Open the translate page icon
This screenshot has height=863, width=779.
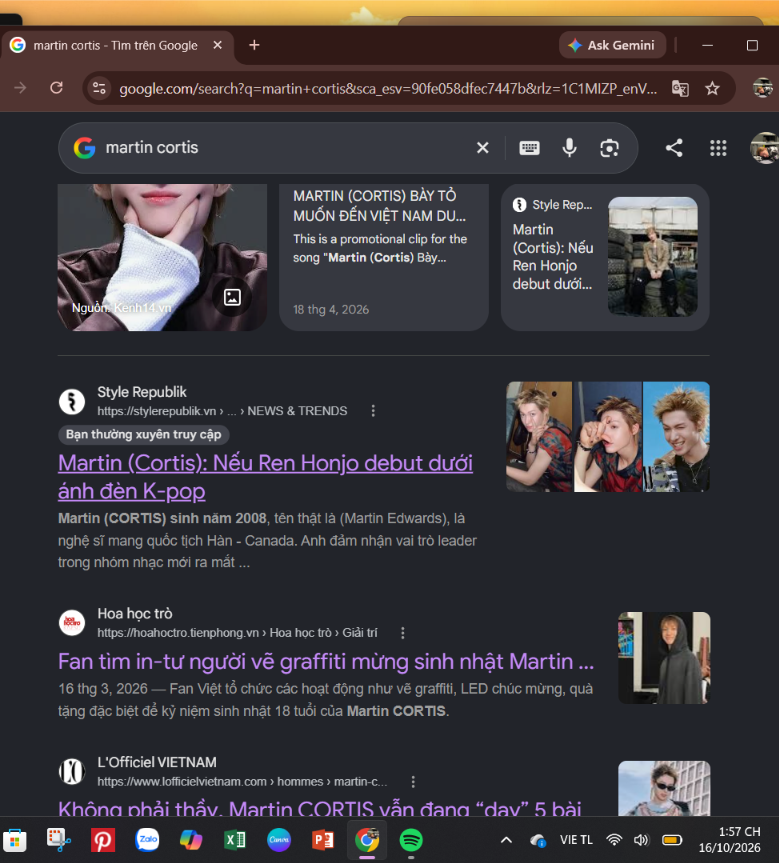click(x=680, y=88)
